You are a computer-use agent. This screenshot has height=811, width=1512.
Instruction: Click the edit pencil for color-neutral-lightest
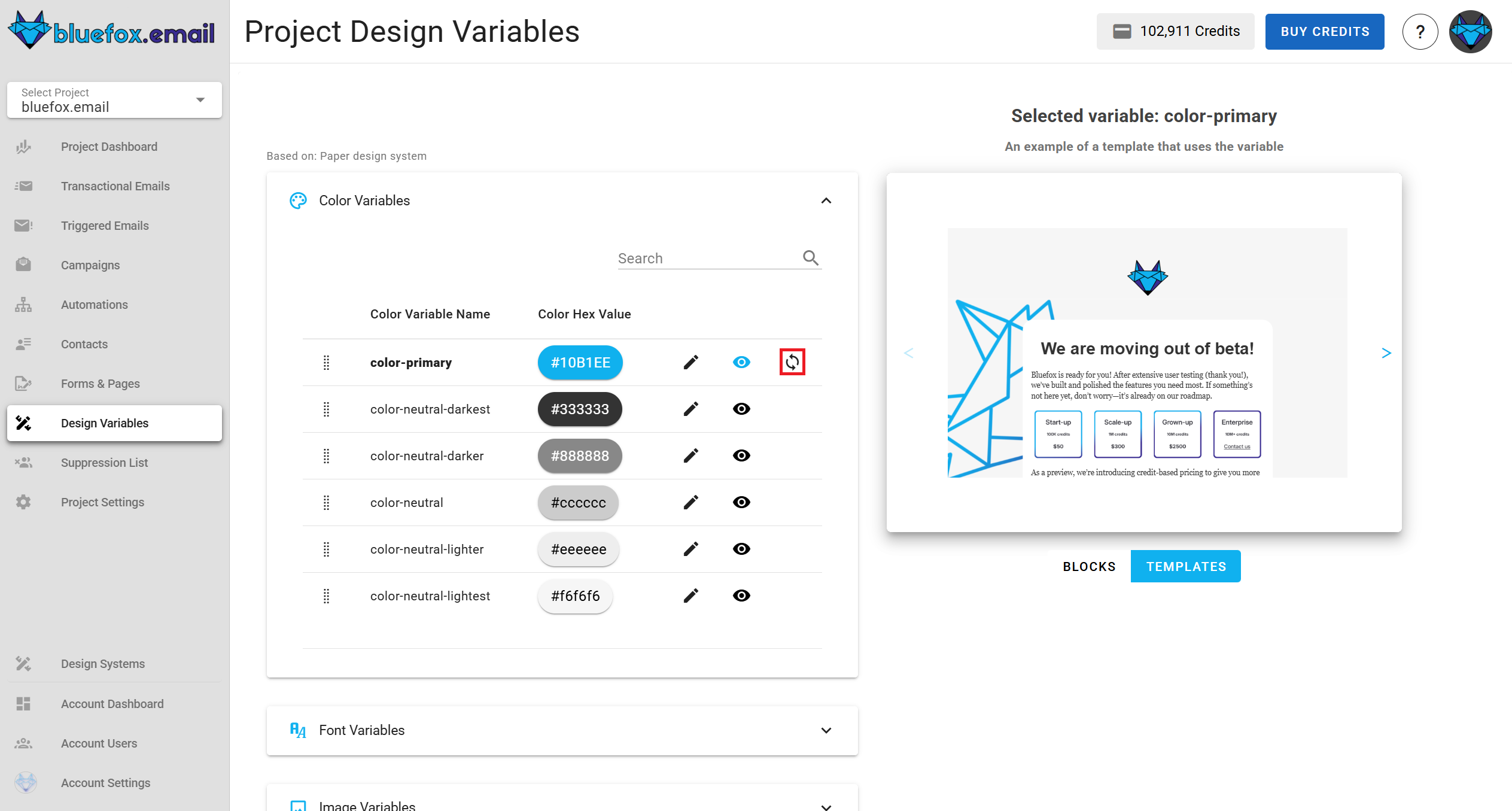click(691, 596)
